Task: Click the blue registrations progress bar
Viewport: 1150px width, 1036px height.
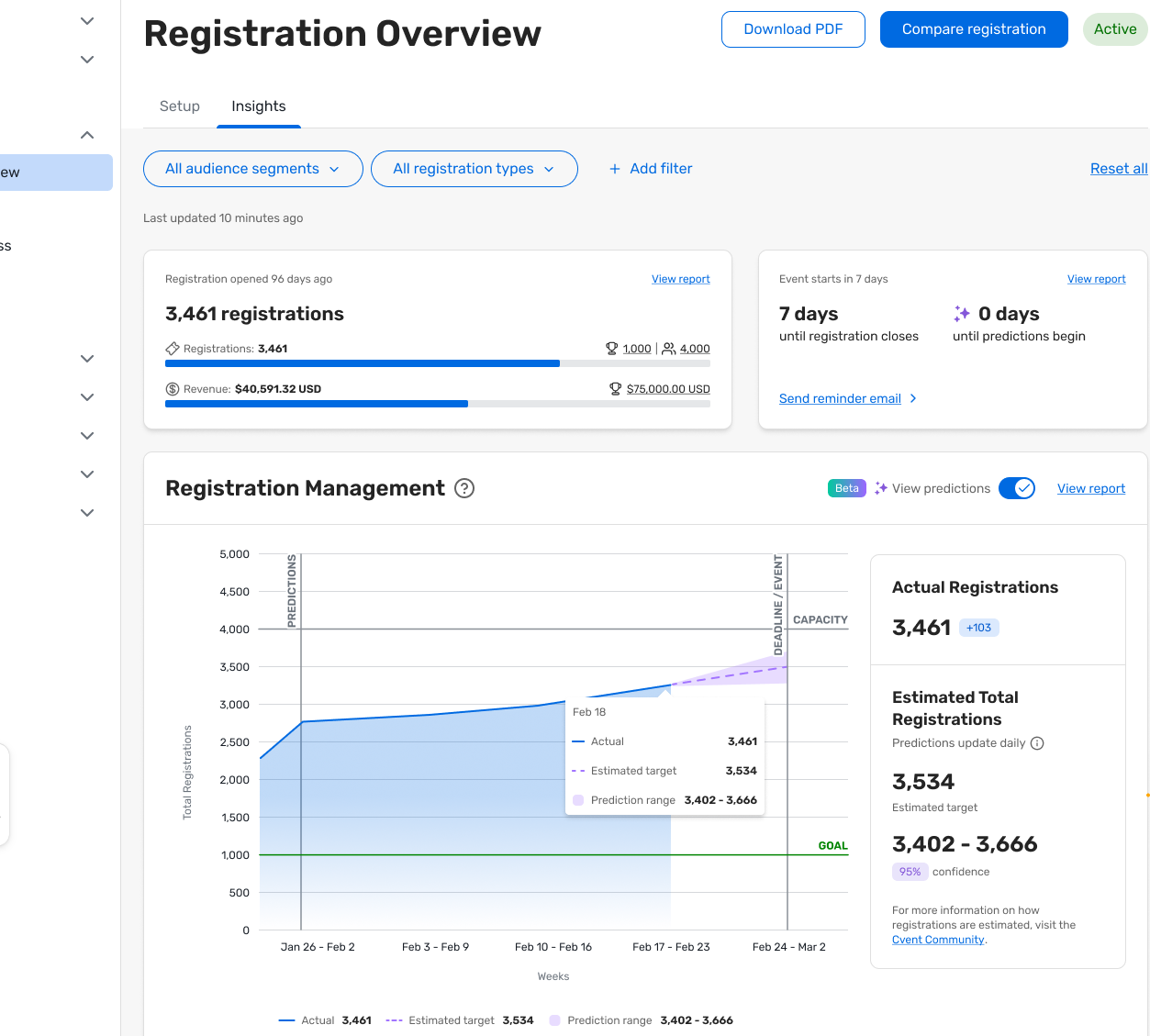Action: (x=363, y=363)
